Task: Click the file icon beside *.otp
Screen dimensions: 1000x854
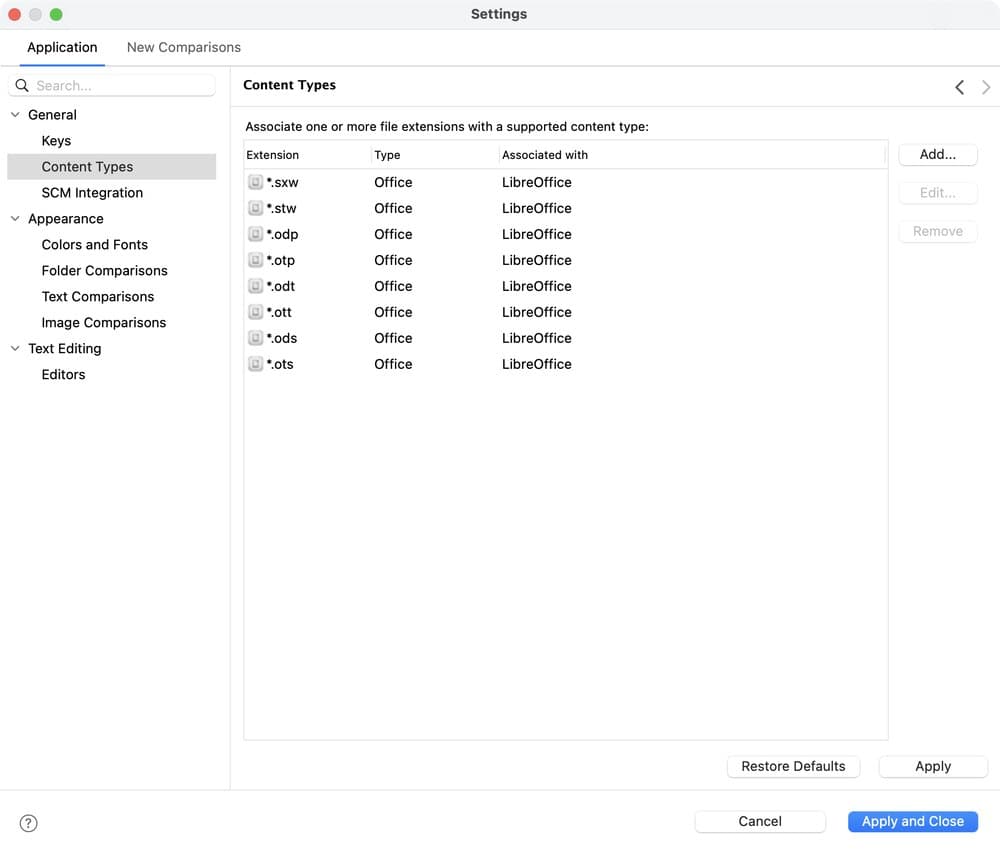Action: click(x=255, y=260)
